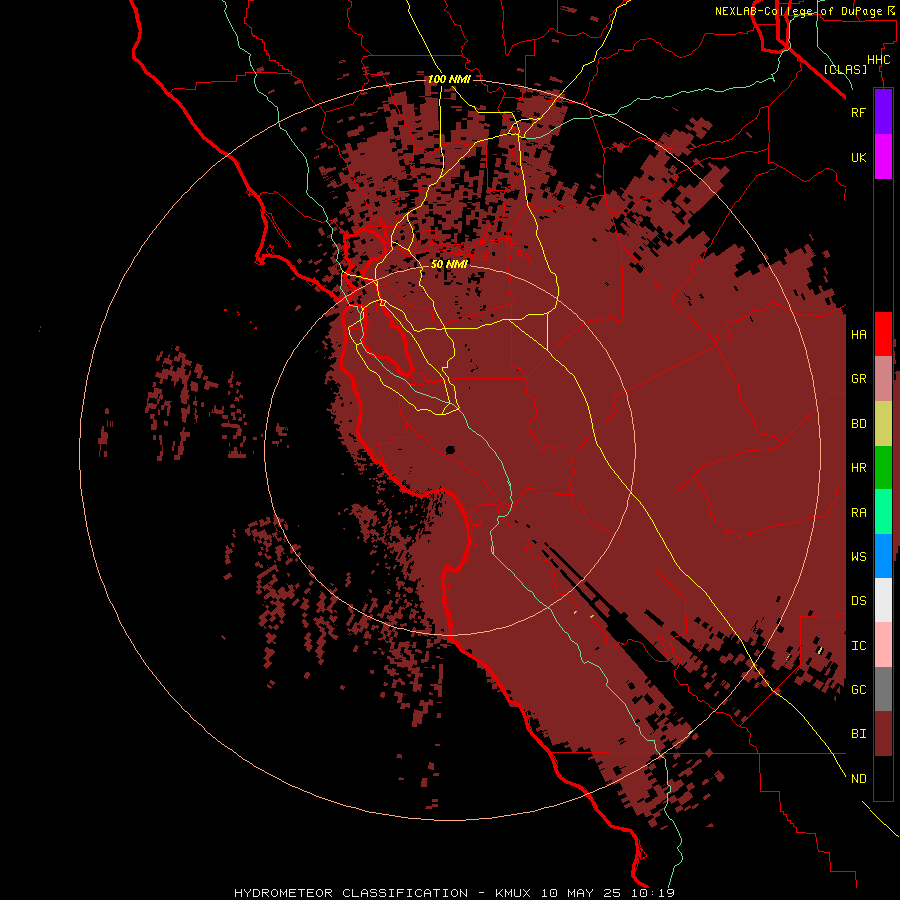Click the HR legend label
Screen dimensions: 900x900
click(859, 468)
